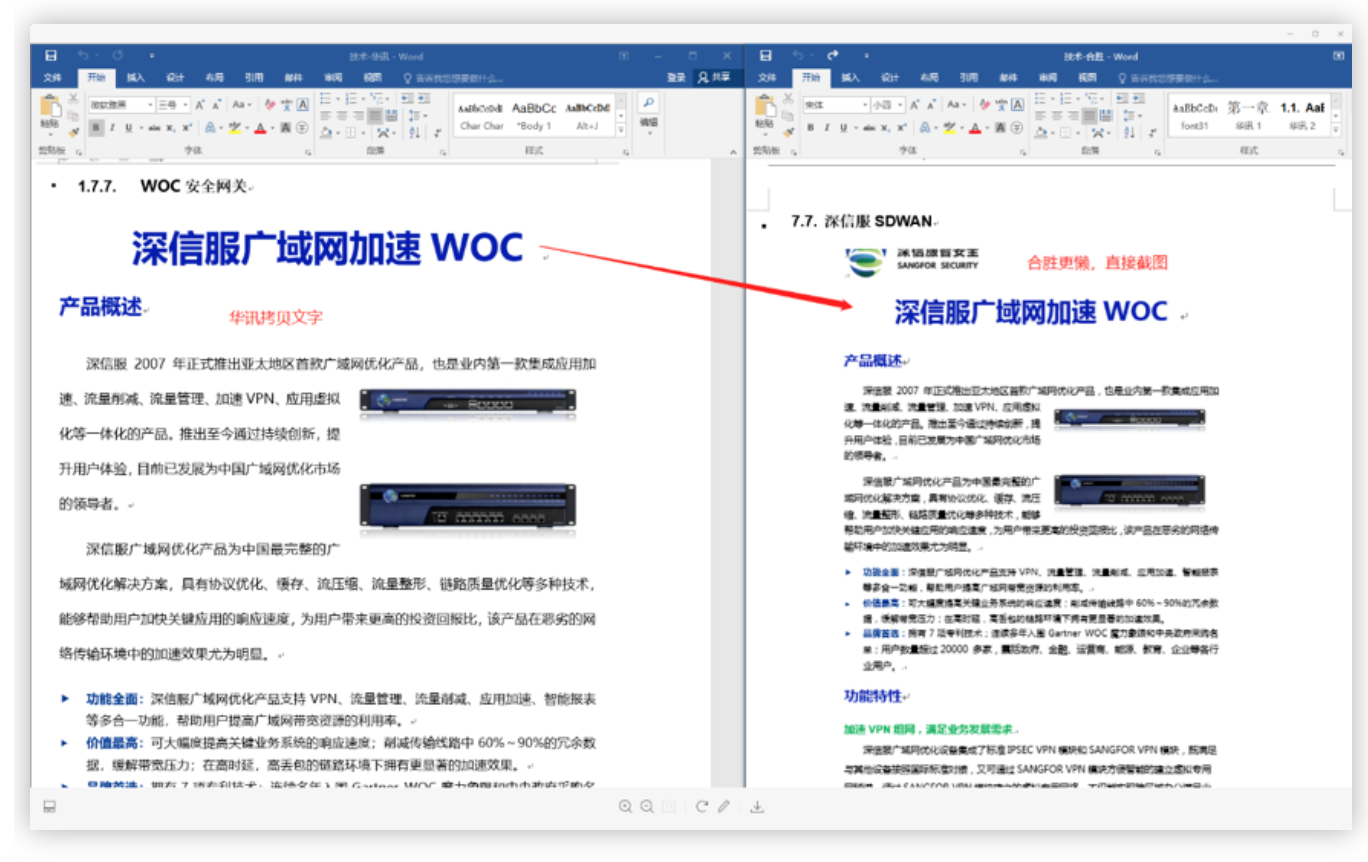The image size is (1368, 862).
Task: Toggle Bold in left Word window
Action: (x=96, y=128)
